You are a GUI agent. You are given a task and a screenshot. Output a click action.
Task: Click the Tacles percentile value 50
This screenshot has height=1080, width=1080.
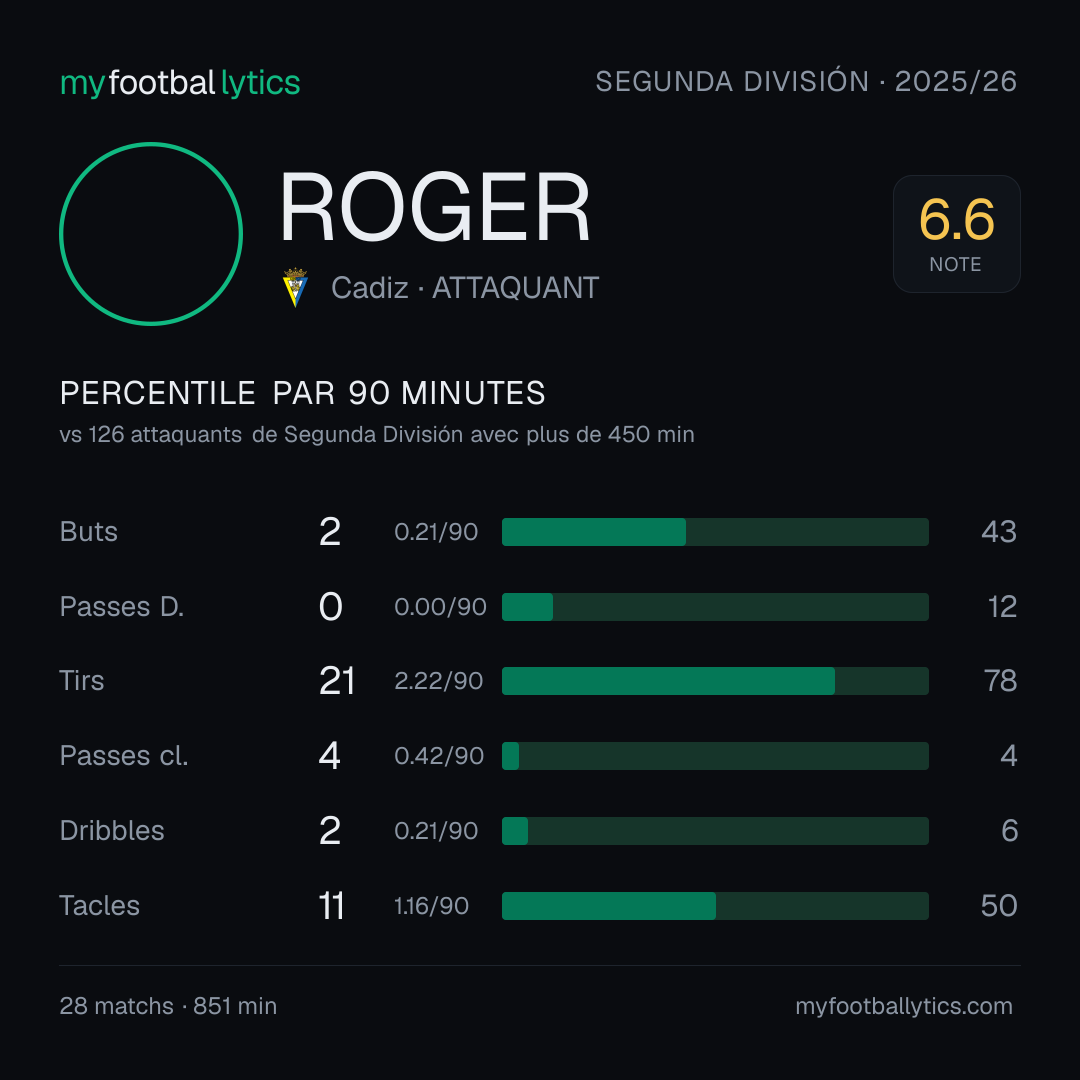coord(999,906)
